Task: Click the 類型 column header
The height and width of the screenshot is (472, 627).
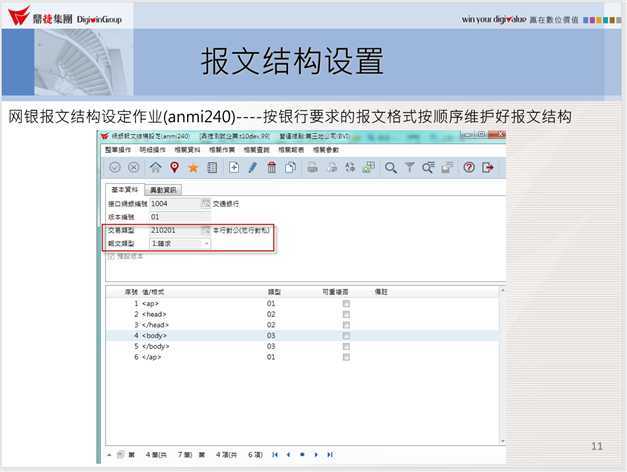Action: coord(274,292)
